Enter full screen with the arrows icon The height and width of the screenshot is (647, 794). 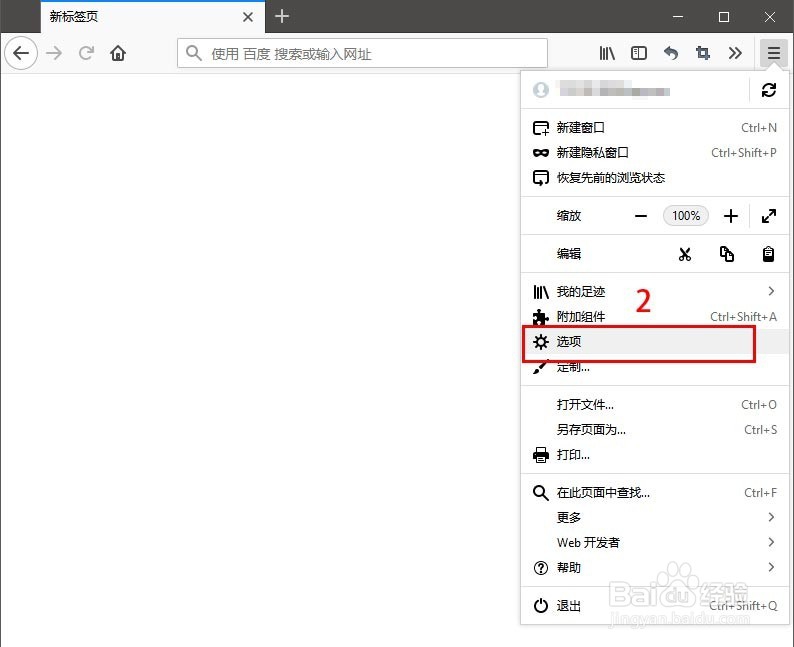[x=769, y=216]
